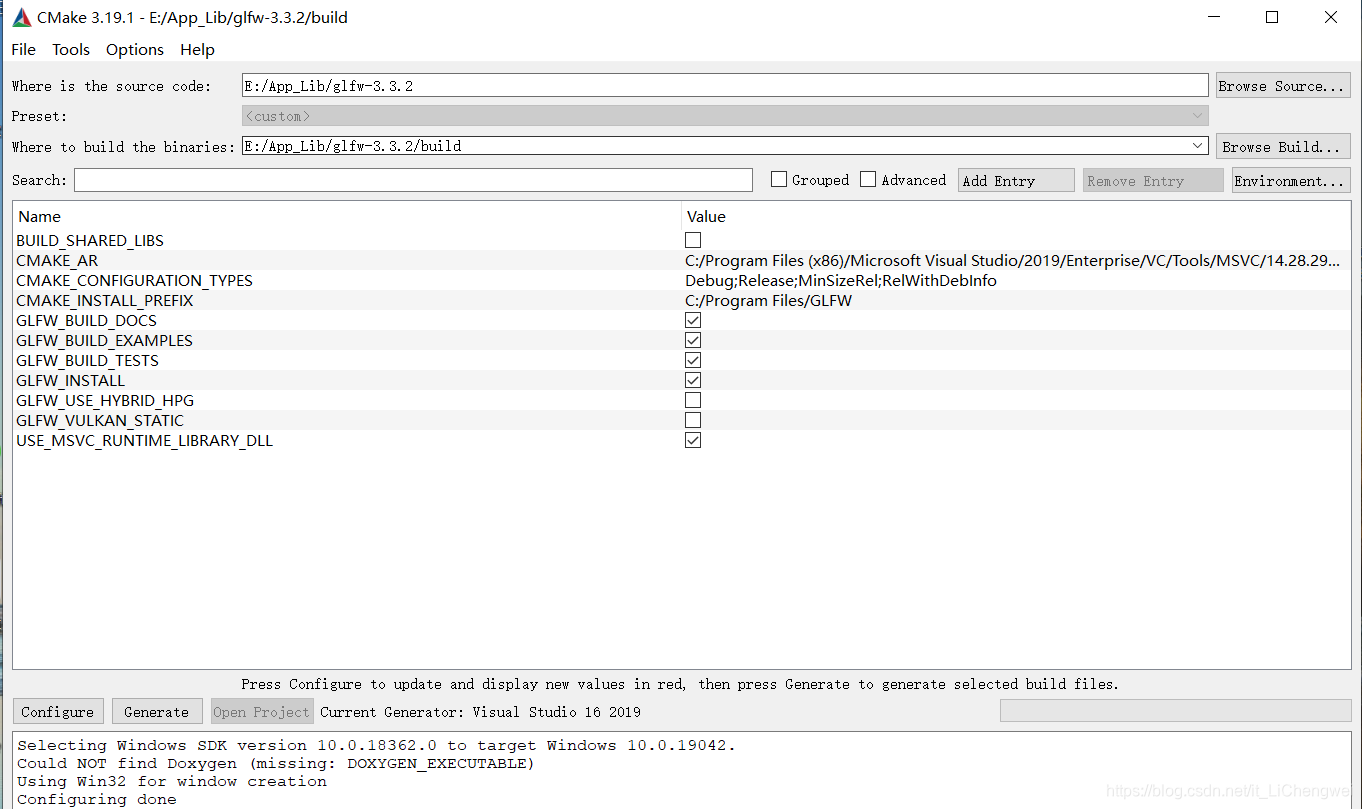This screenshot has width=1362, height=809.
Task: Click the empty progress bar
Action: point(1175,711)
